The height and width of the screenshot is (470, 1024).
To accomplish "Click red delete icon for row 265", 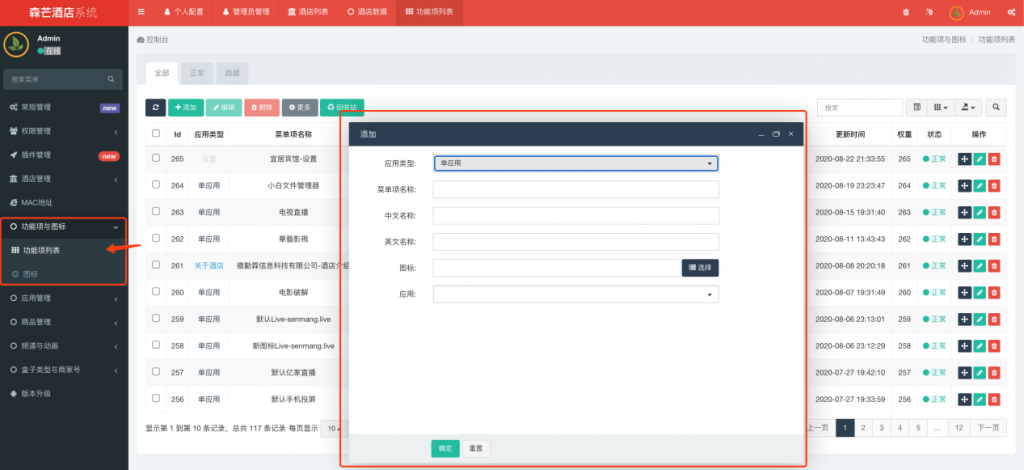I will point(994,158).
